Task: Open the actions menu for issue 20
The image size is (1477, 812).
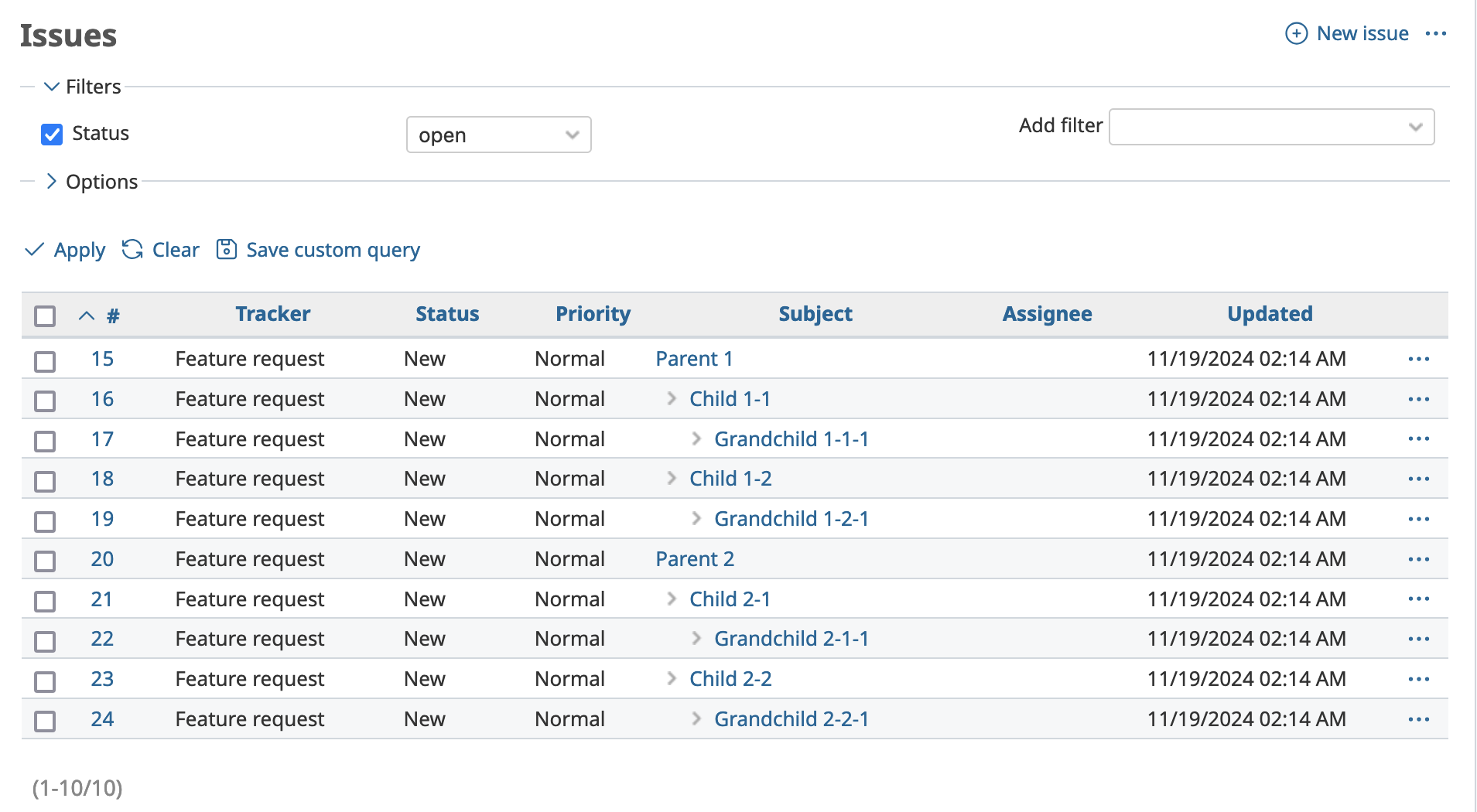Action: 1419,559
